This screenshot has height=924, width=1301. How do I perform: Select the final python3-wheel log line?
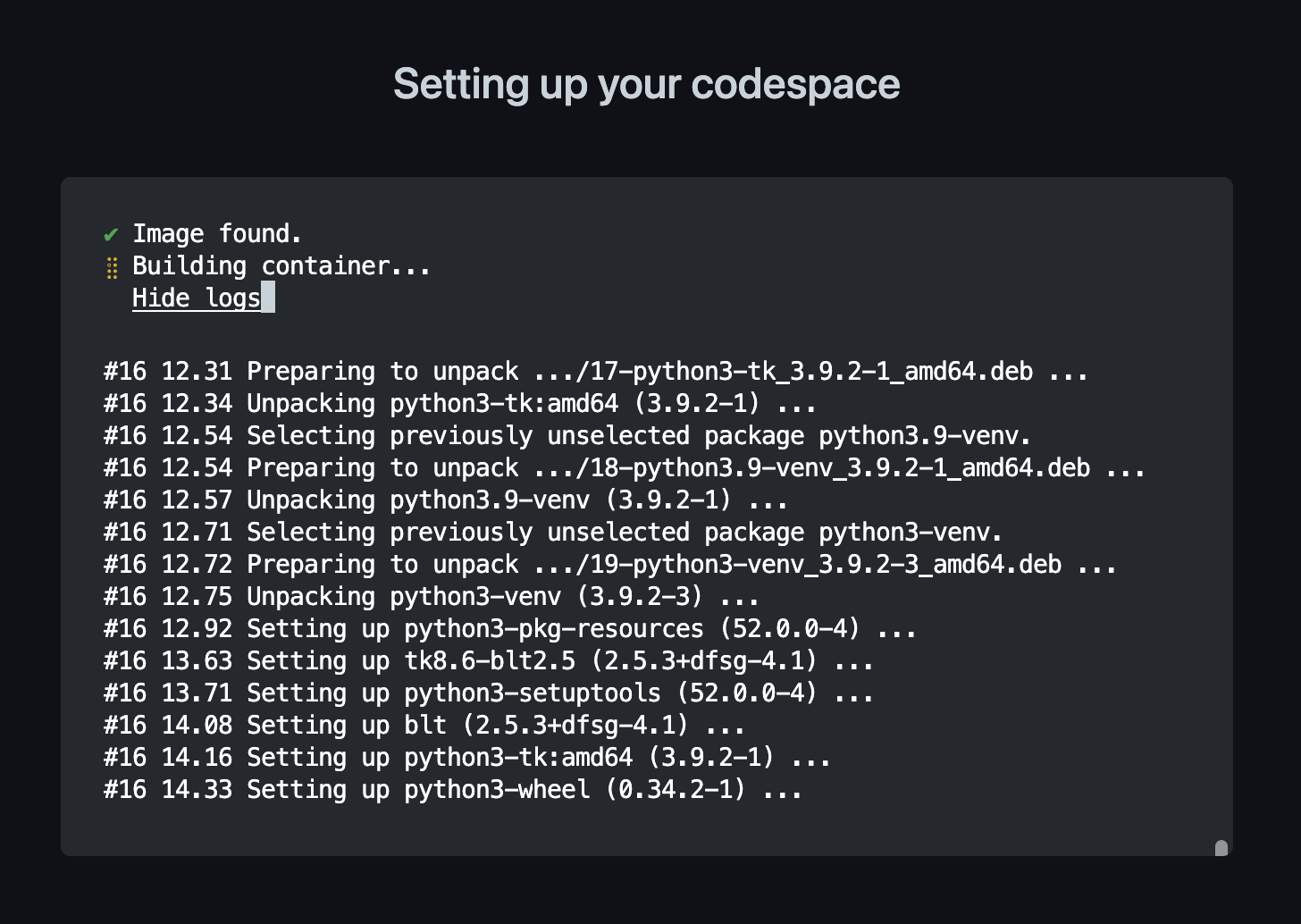(x=450, y=789)
